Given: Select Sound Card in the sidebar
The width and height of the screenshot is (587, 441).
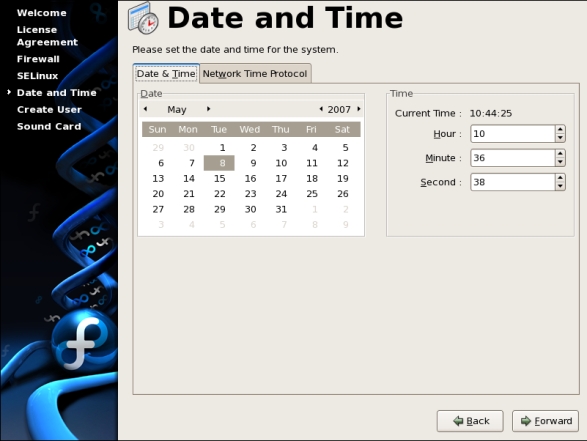Looking at the screenshot, I should [x=49, y=127].
